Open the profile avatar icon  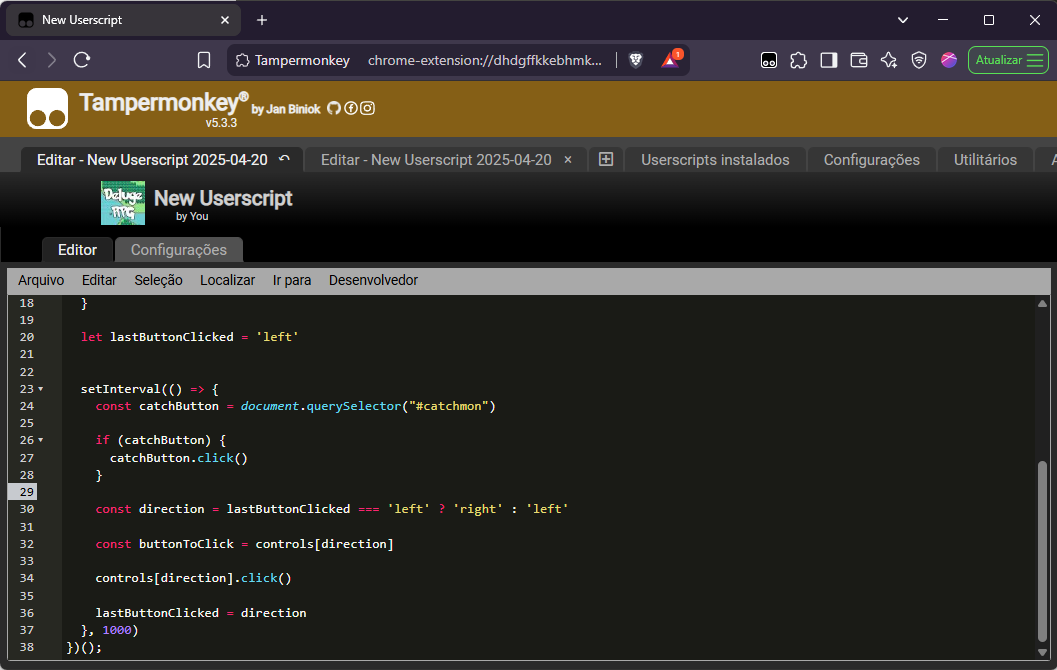point(948,60)
